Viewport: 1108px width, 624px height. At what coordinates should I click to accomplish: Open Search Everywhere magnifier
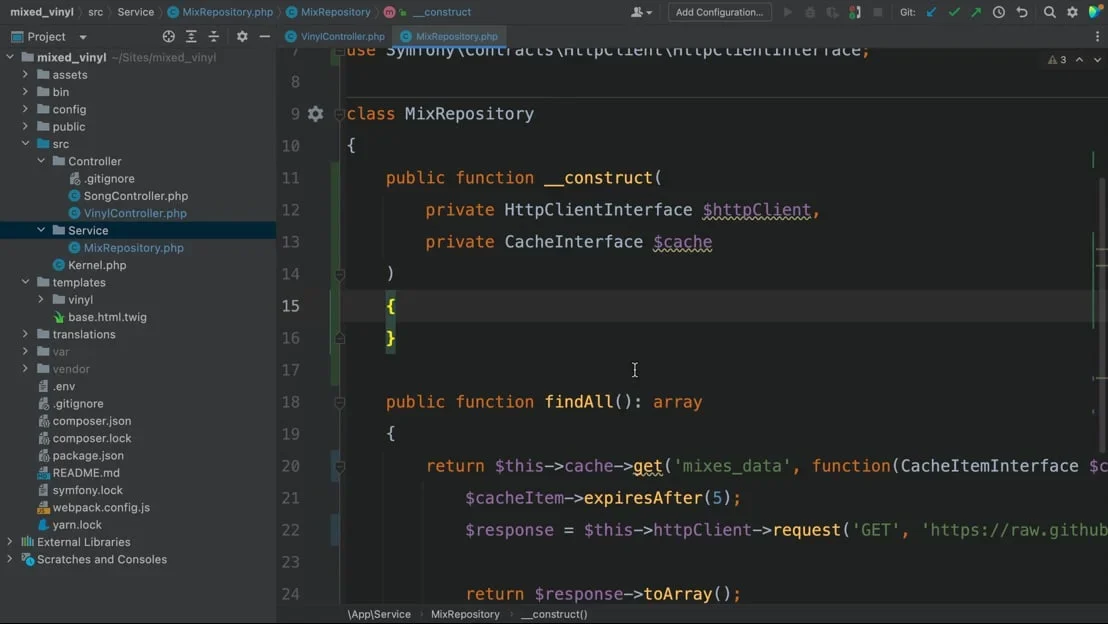pyautogui.click(x=1050, y=12)
